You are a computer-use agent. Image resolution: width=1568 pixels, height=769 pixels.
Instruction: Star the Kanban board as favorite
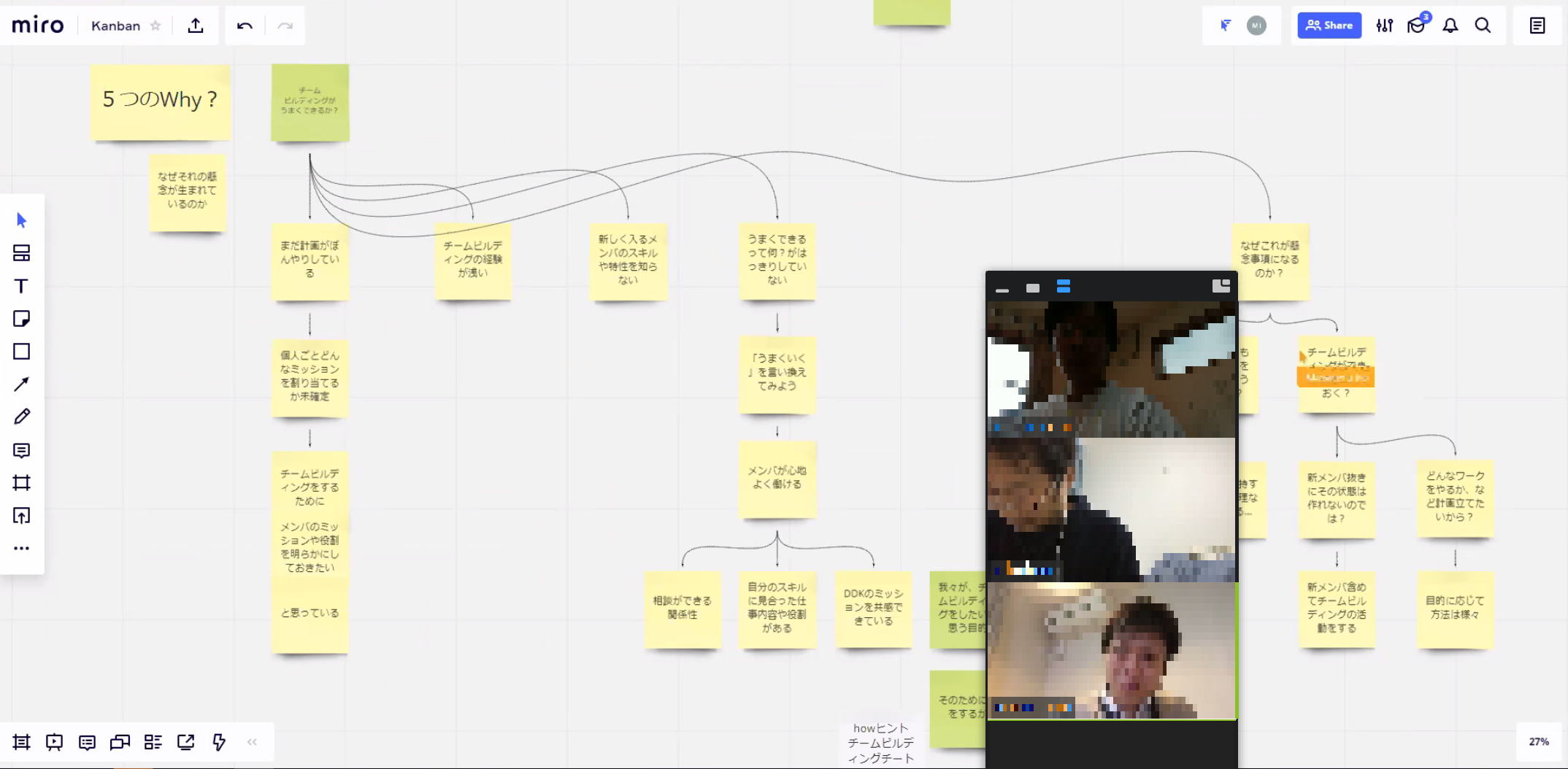[155, 26]
